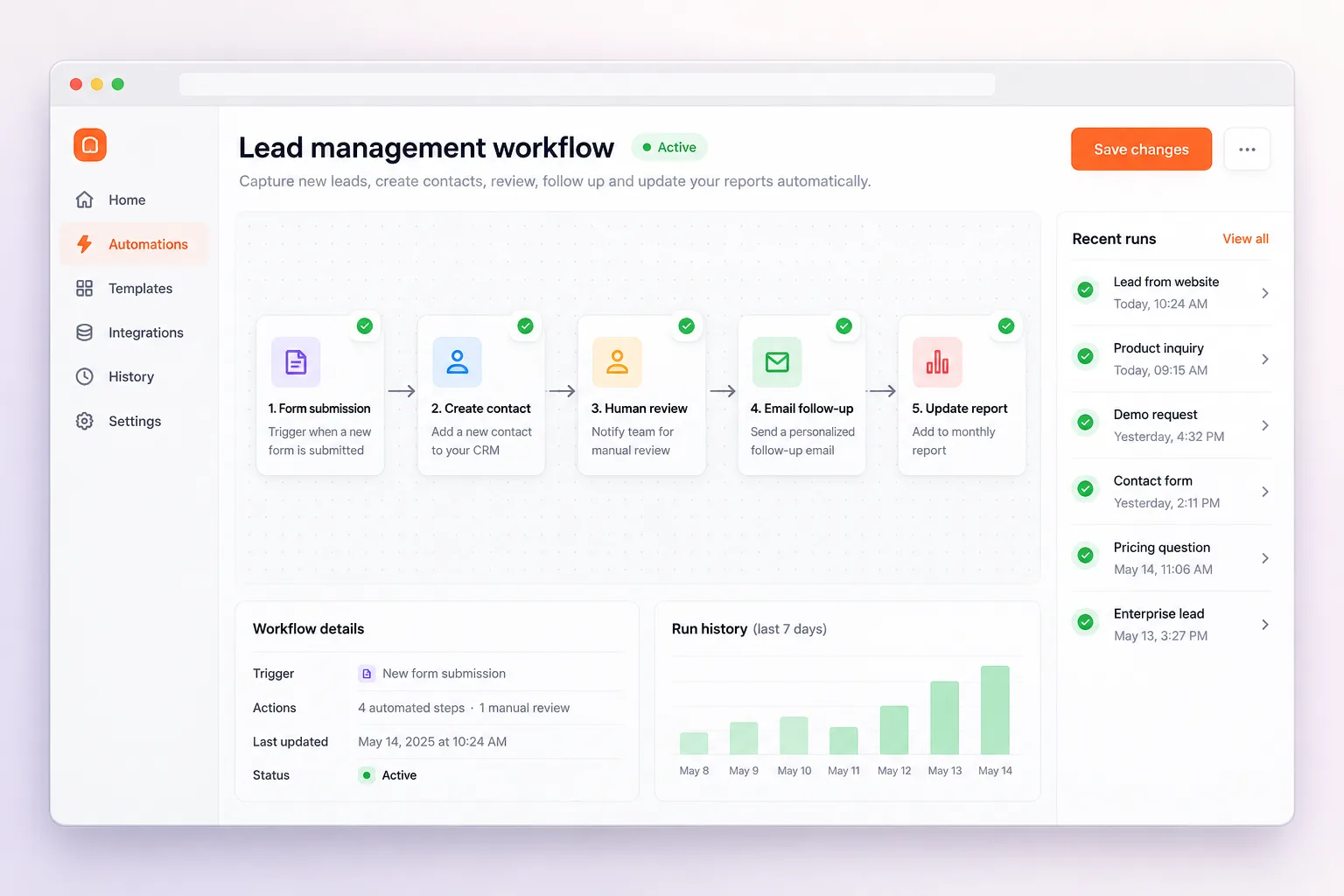Click the green check on Create contact step
This screenshot has height=896, width=1344.
[x=525, y=325]
